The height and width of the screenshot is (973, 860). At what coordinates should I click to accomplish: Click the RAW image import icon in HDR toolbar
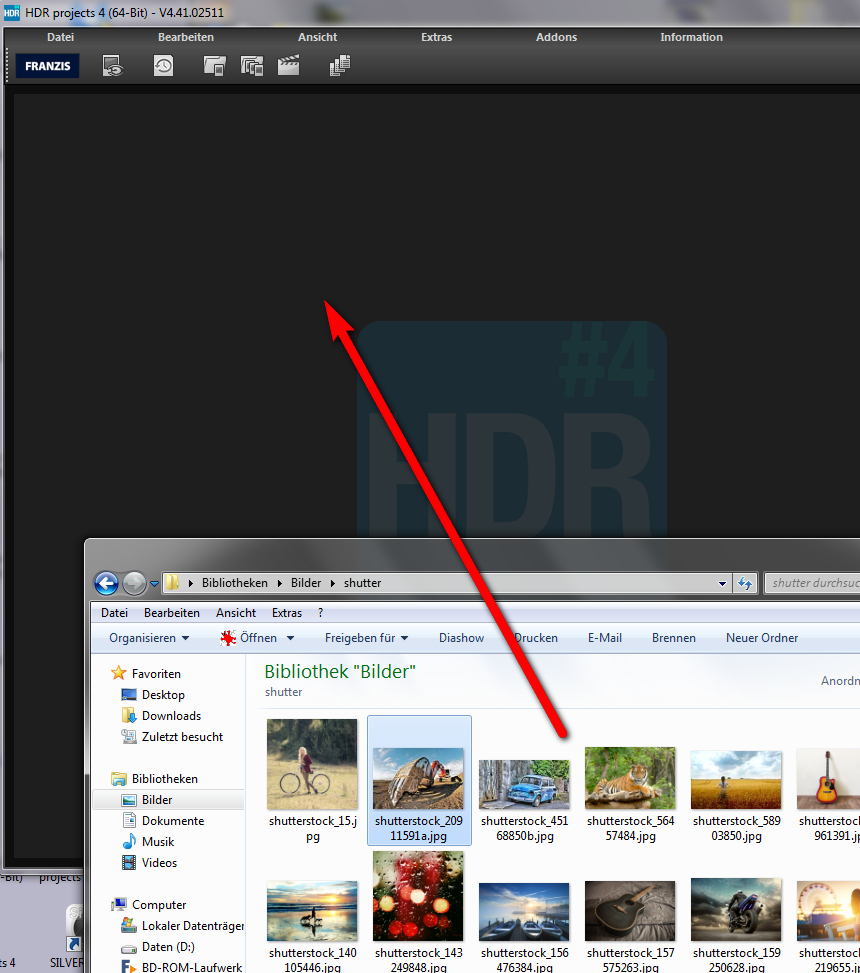click(x=113, y=66)
